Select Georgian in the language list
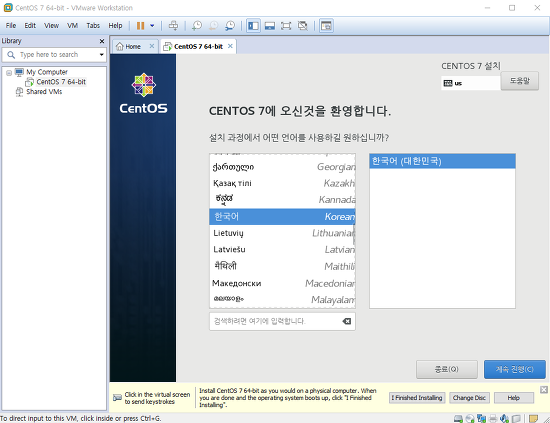The height and width of the screenshot is (423, 550). [x=282, y=167]
